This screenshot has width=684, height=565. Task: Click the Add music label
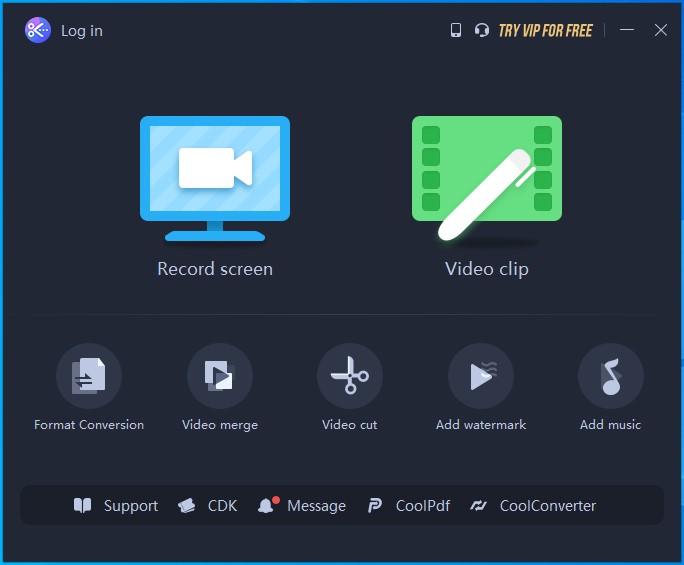[x=611, y=425]
